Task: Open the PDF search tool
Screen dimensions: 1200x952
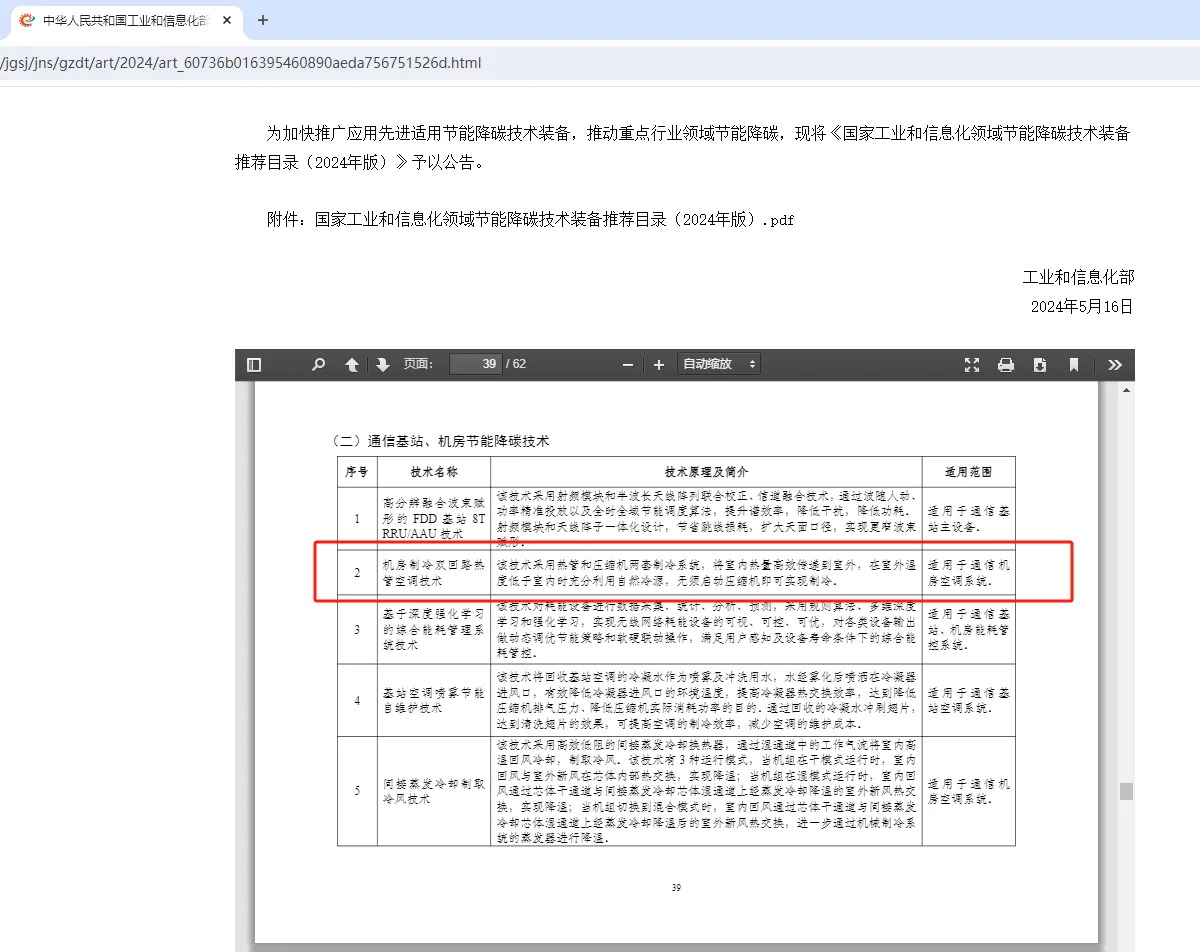Action: (318, 364)
